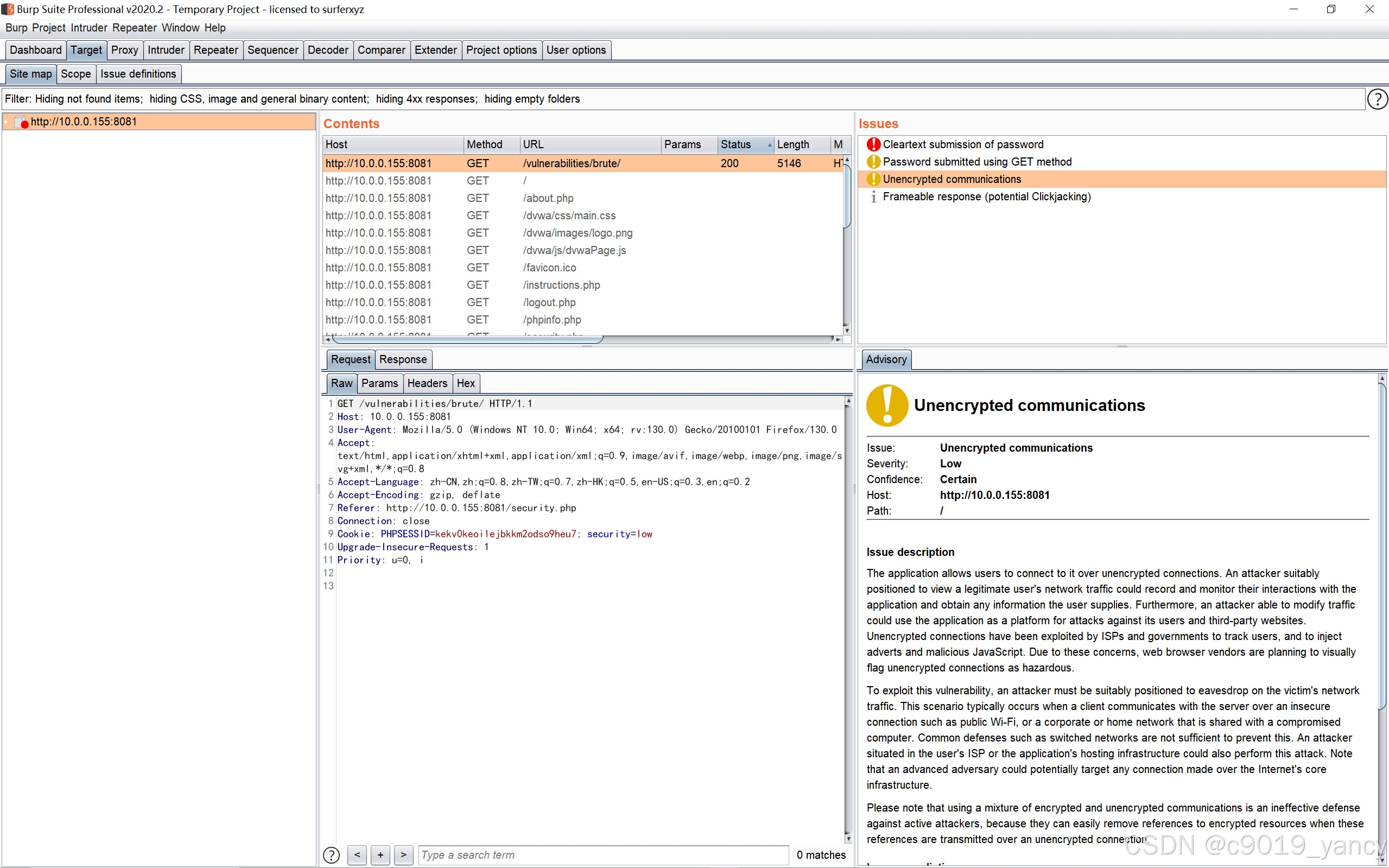
Task: Click the previous match arrow button
Action: pyautogui.click(x=357, y=855)
